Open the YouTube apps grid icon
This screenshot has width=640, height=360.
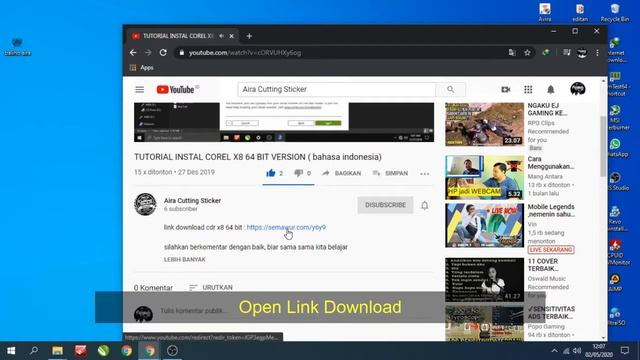coord(528,89)
